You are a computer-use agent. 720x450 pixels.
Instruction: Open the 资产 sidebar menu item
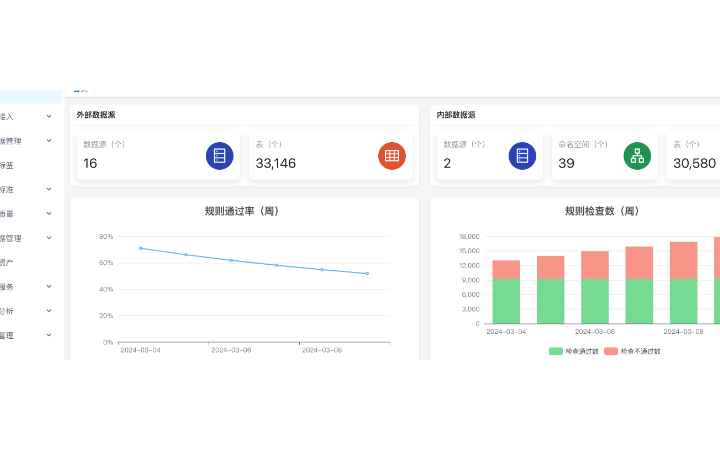click(8, 262)
